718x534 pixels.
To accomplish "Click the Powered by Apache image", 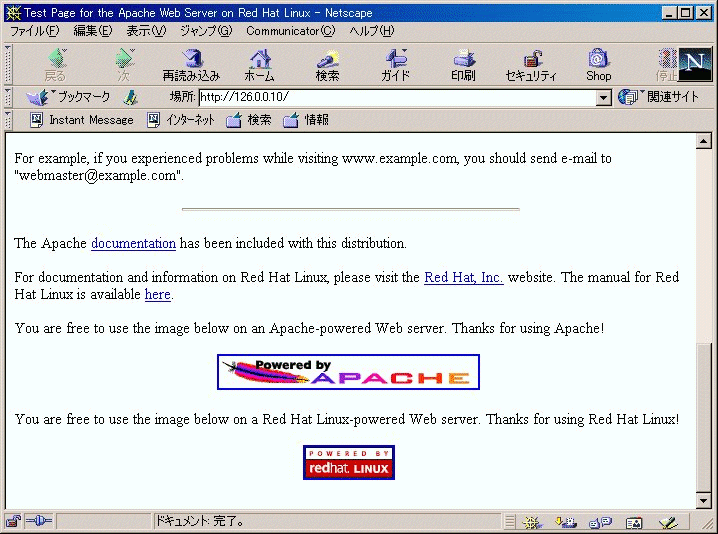I will click(x=348, y=372).
